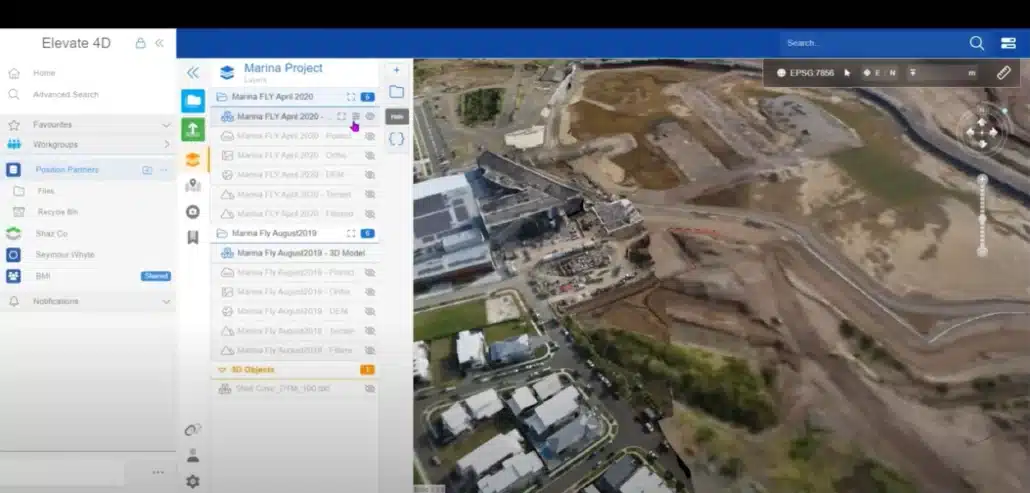Toggle visibility of Marina FLY April 2020 3D model
Screen dimensions: 1030x493
(x=370, y=116)
